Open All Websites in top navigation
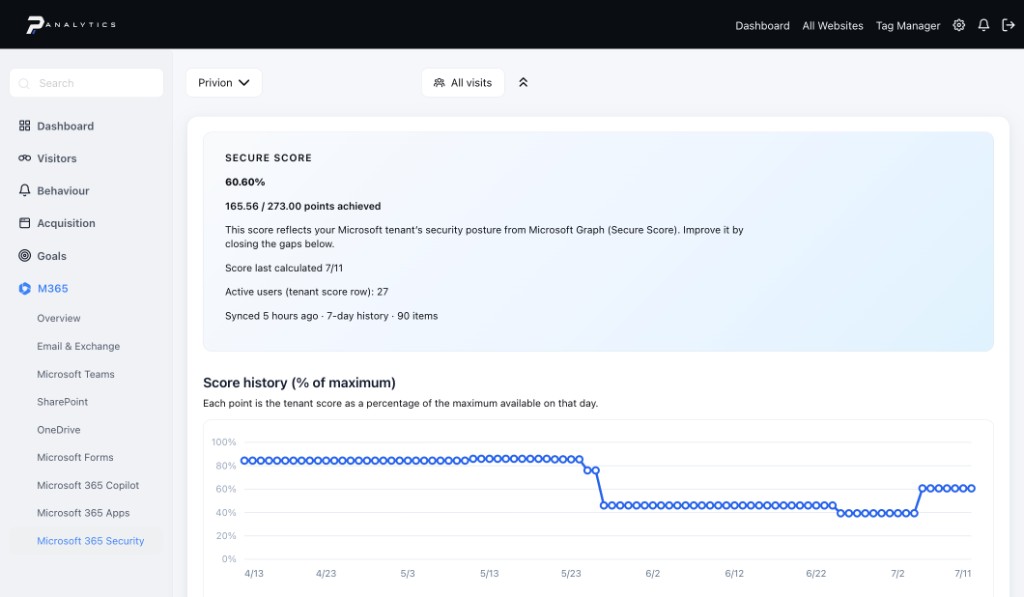Viewport: 1024px width, 597px height. pyautogui.click(x=833, y=25)
